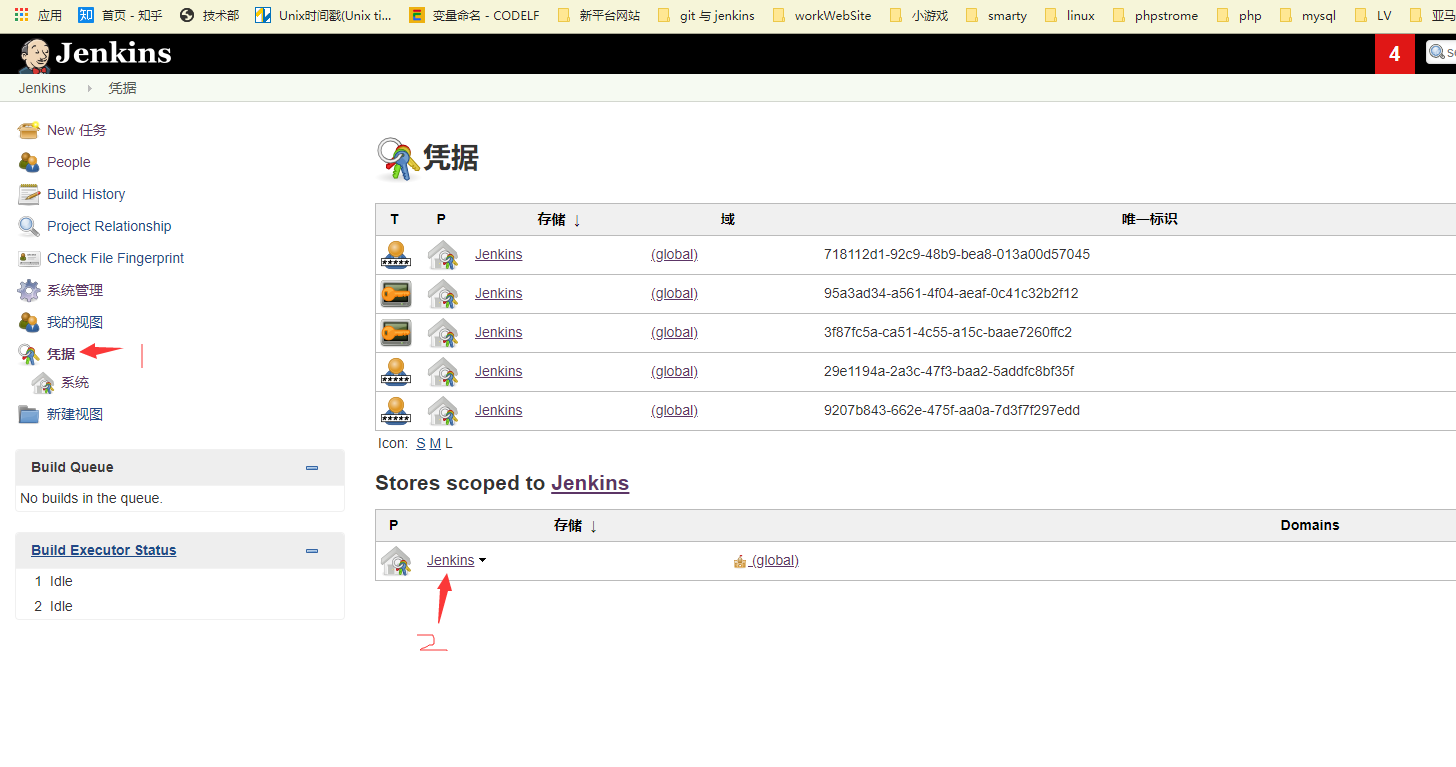Click Jenkins breadcrumb link
Viewport: 1456px width, 767px height.
[42, 88]
